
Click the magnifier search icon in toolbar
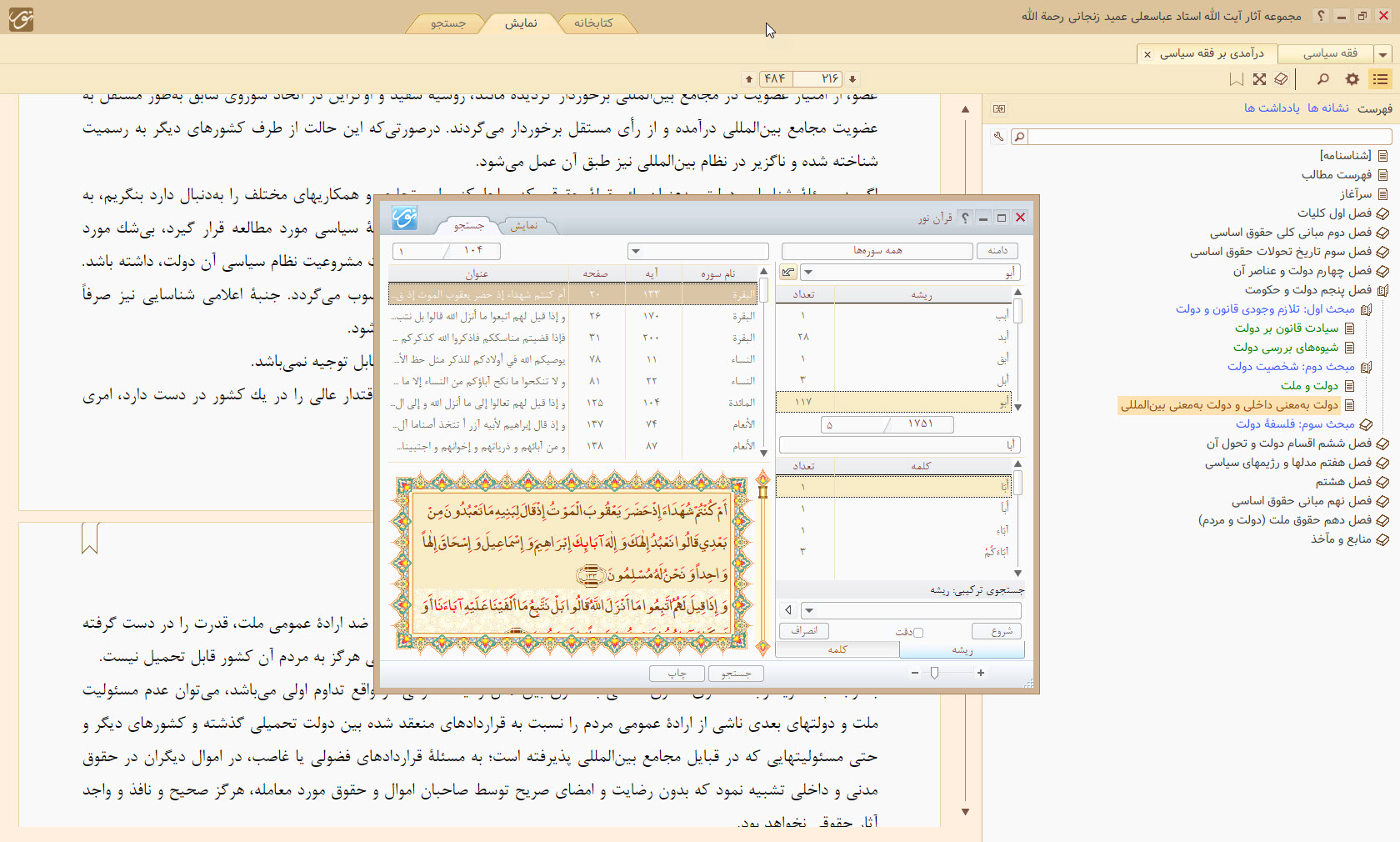click(x=1322, y=79)
